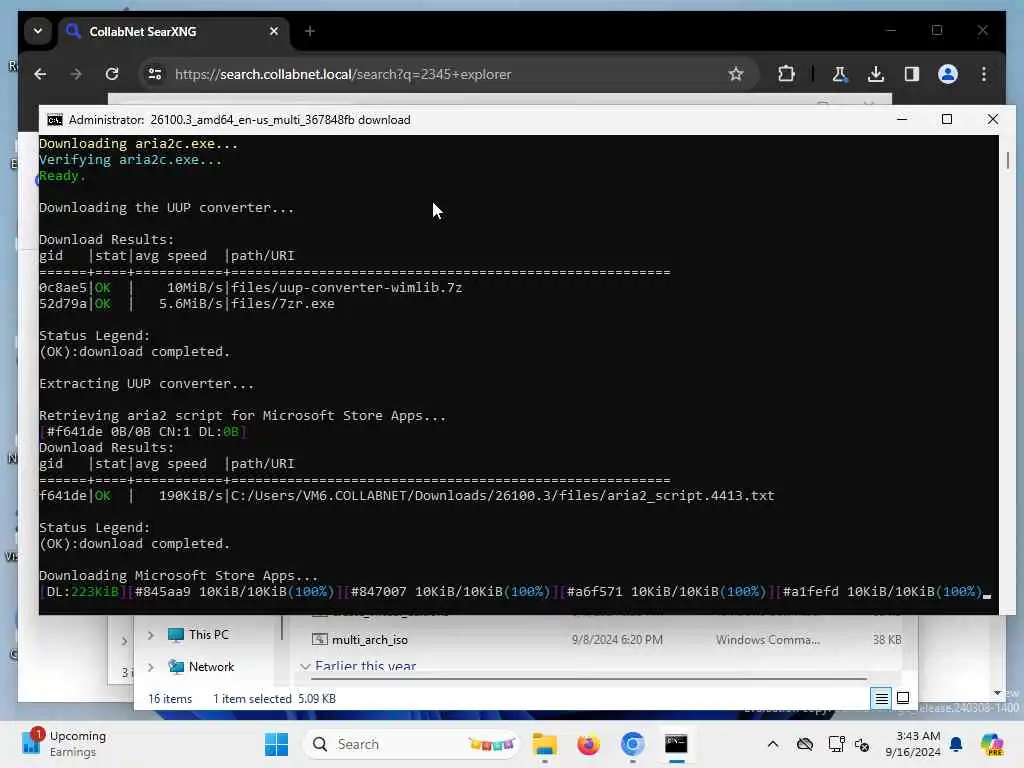Expand Network in File Explorer

click(x=151, y=667)
